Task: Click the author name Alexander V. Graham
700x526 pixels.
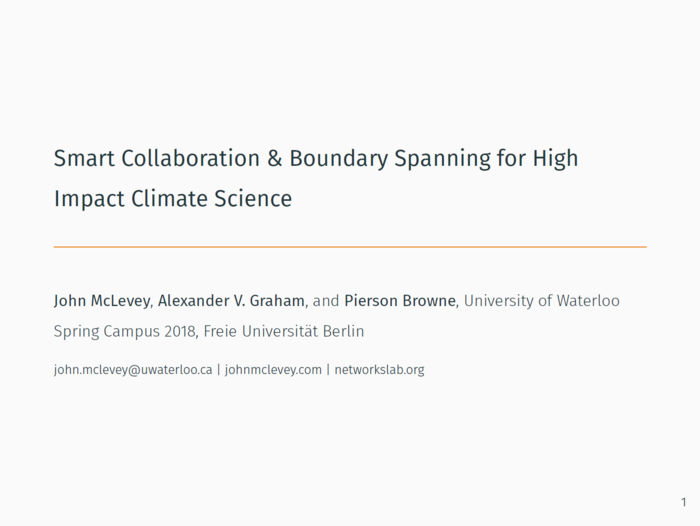Action: click(231, 300)
